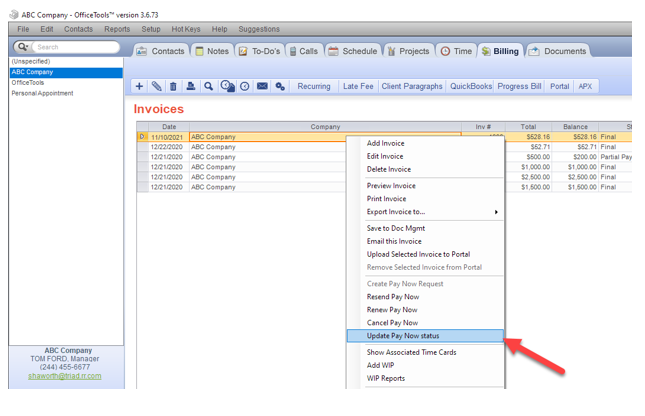The width and height of the screenshot is (645, 416).
Task: Select the Billing tab
Action: (x=501, y=51)
